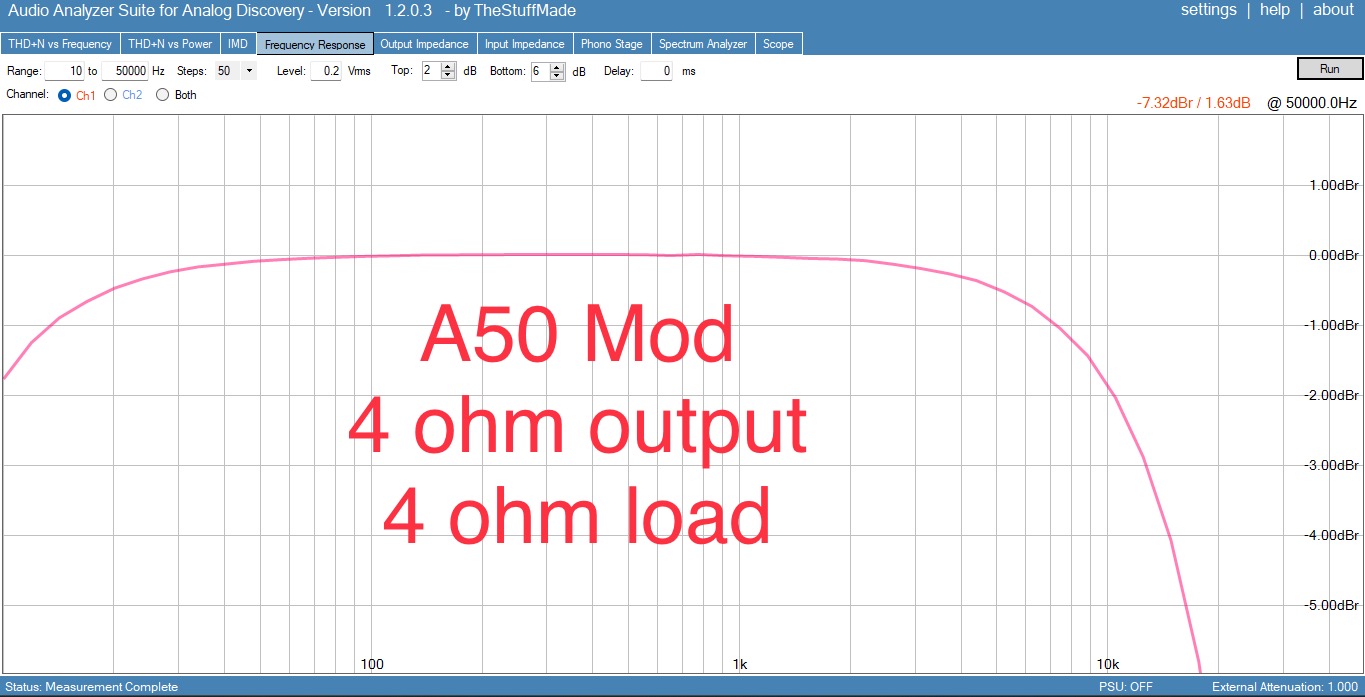The image size is (1365, 697).
Task: Select the Ch2 channel radio button
Action: (x=110, y=95)
